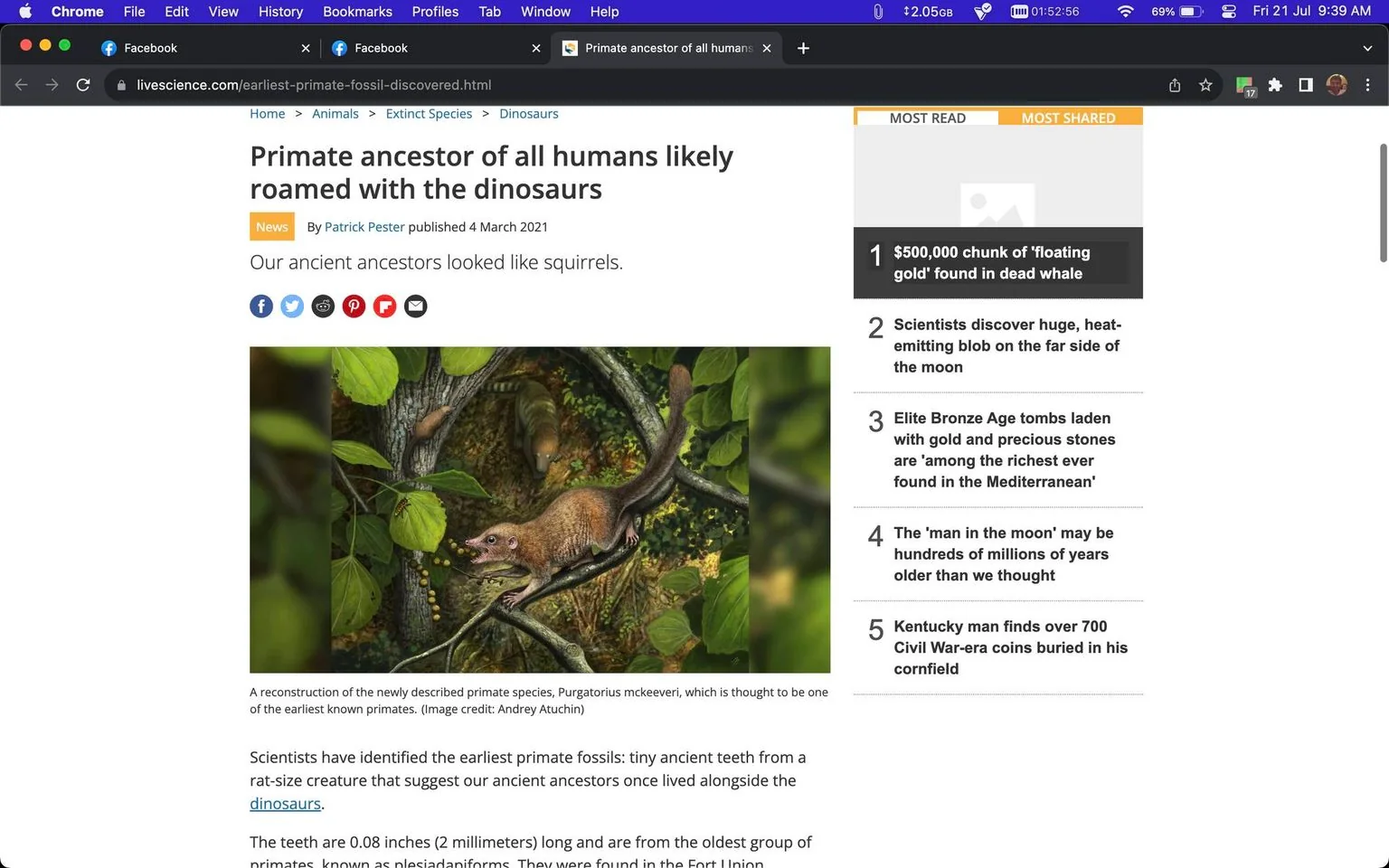Click the Purgatorius reconstruction image

pos(540,510)
